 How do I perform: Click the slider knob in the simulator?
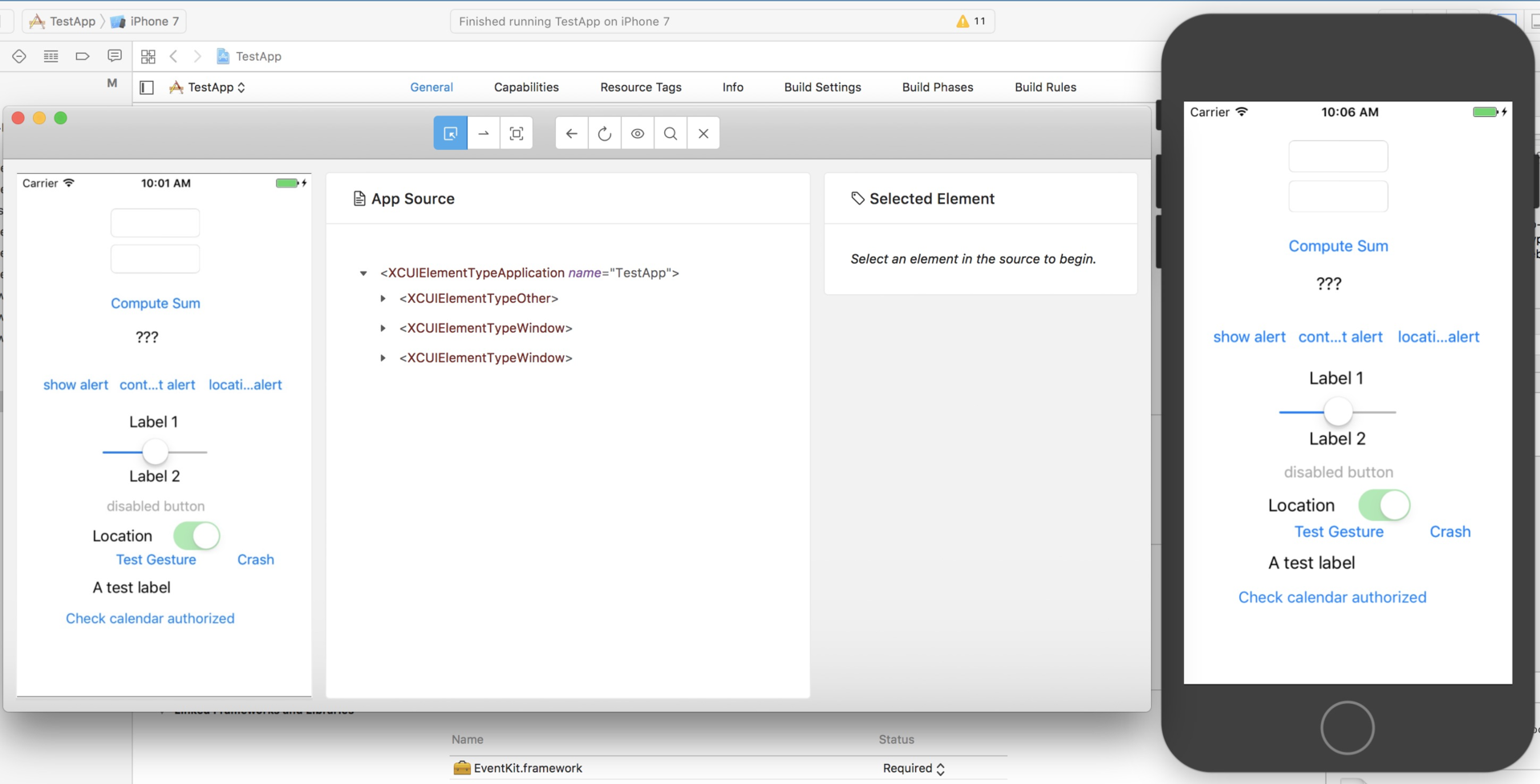point(1338,412)
